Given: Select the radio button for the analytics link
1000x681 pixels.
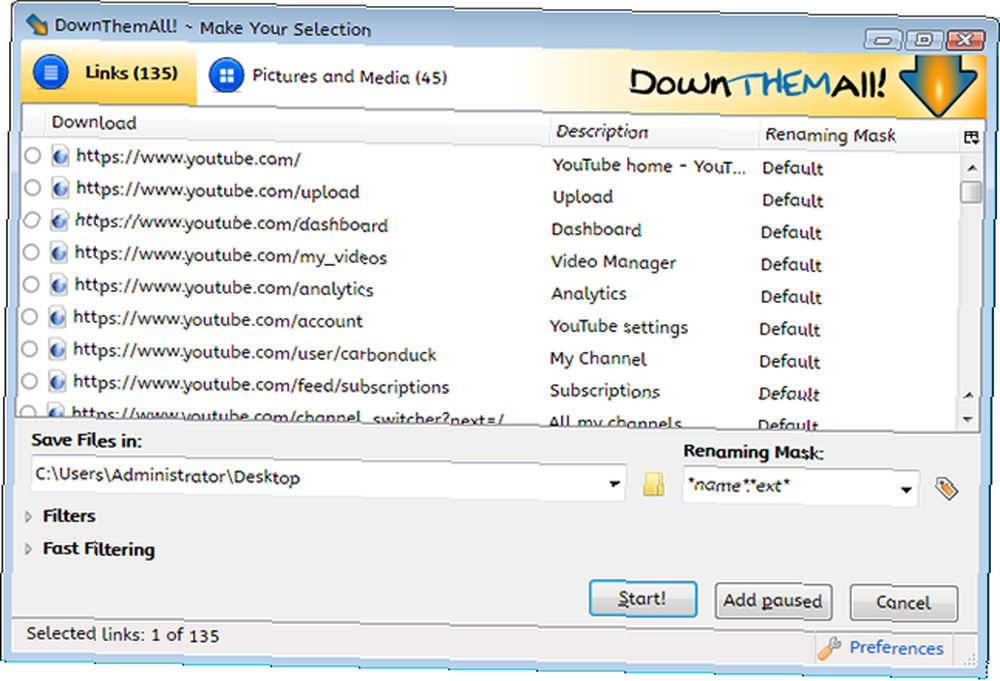Looking at the screenshot, I should [31, 284].
